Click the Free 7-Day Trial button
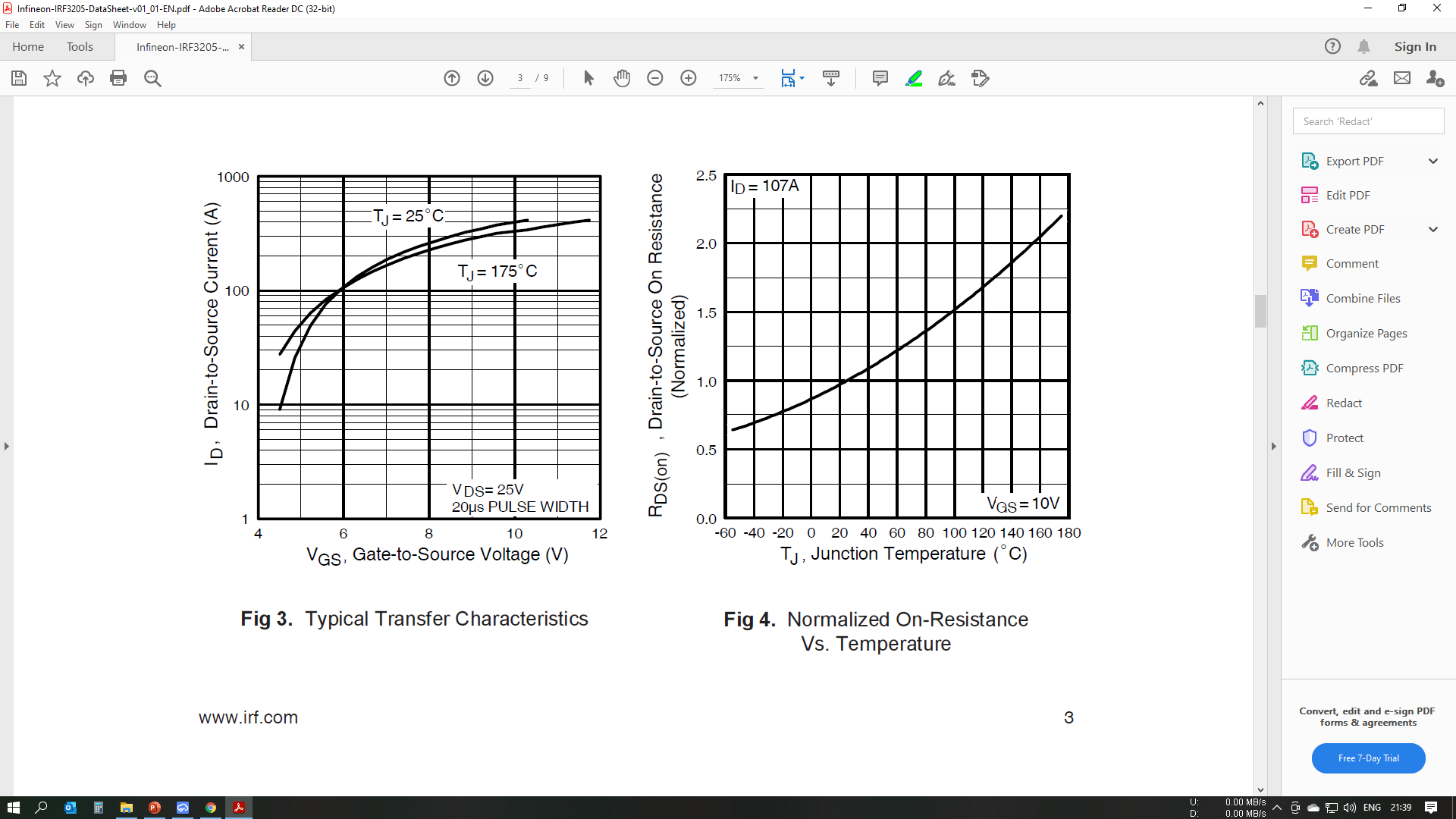Screen dimensions: 1456x819 [1368, 758]
